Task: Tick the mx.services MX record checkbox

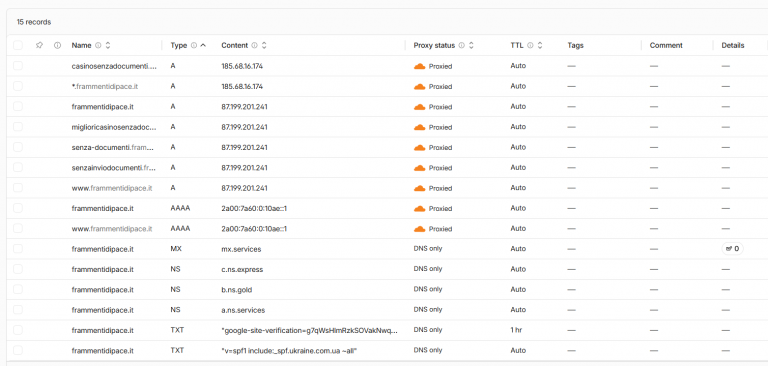Action: (x=18, y=249)
